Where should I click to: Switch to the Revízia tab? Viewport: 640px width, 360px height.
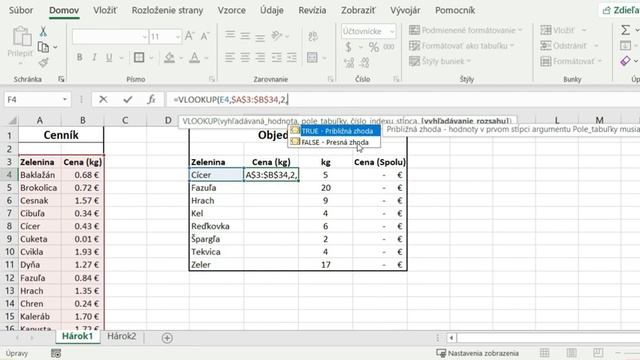(x=312, y=10)
